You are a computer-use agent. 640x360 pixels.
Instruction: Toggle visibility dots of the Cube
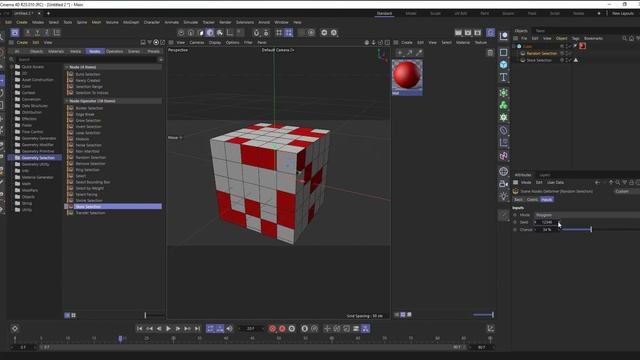click(567, 46)
